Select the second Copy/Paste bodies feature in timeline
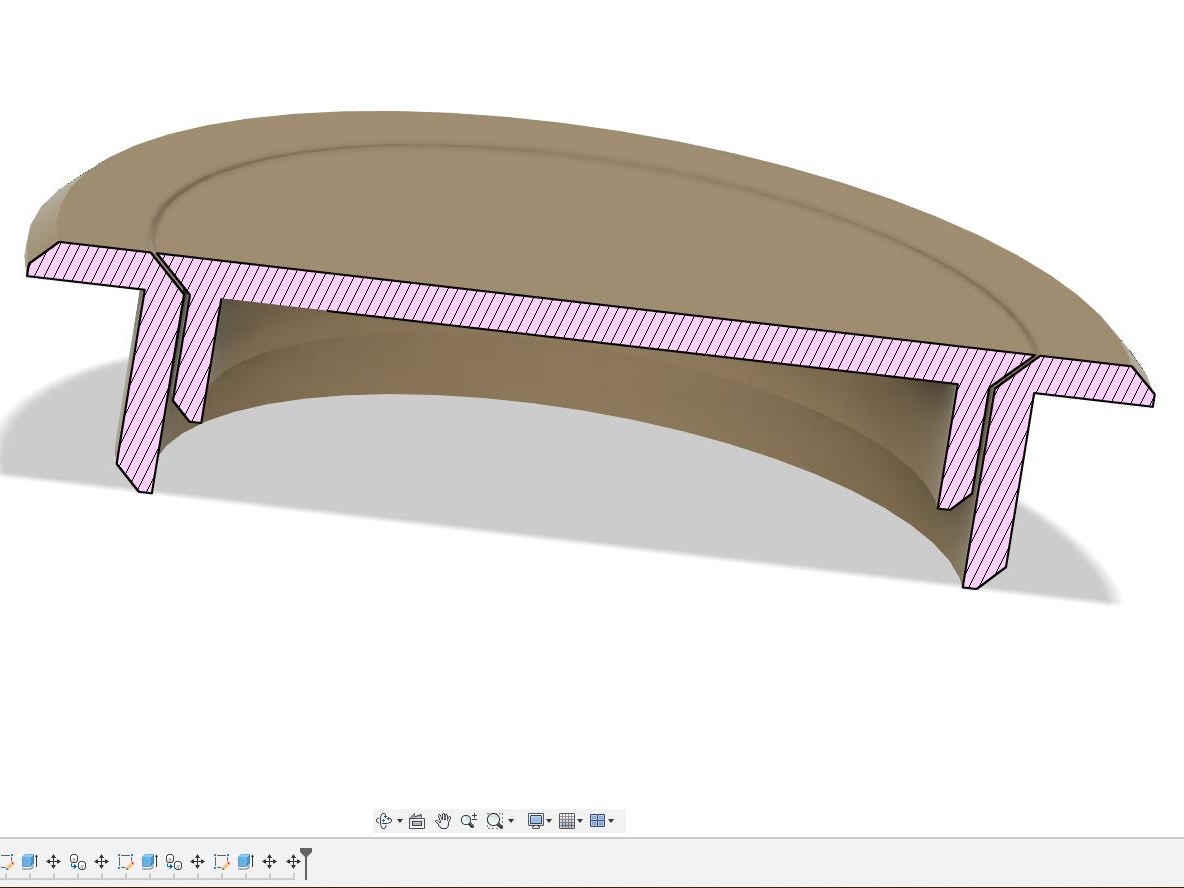1184x888 pixels. 174,862
